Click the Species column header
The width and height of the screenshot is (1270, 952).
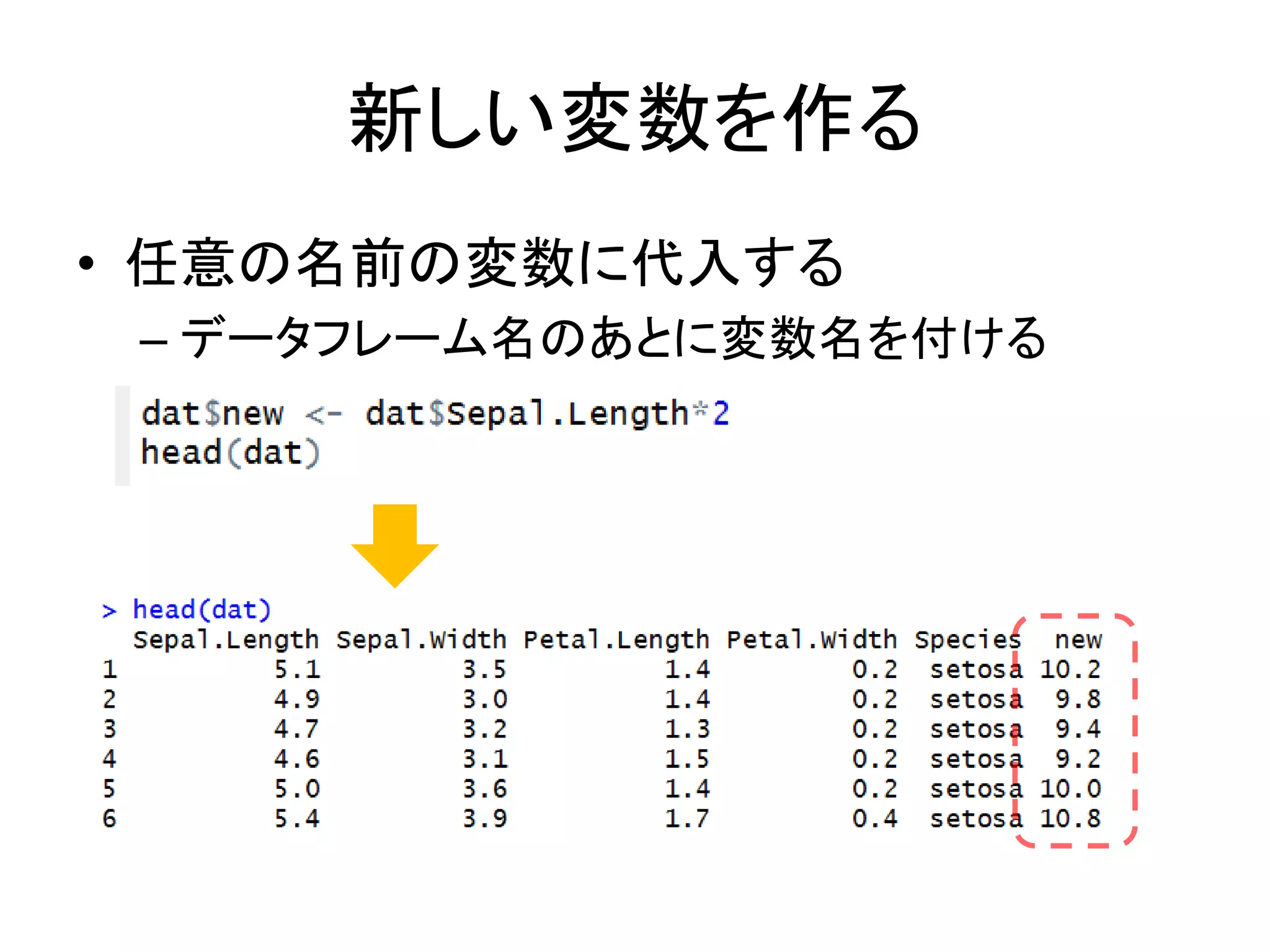pyautogui.click(x=967, y=640)
